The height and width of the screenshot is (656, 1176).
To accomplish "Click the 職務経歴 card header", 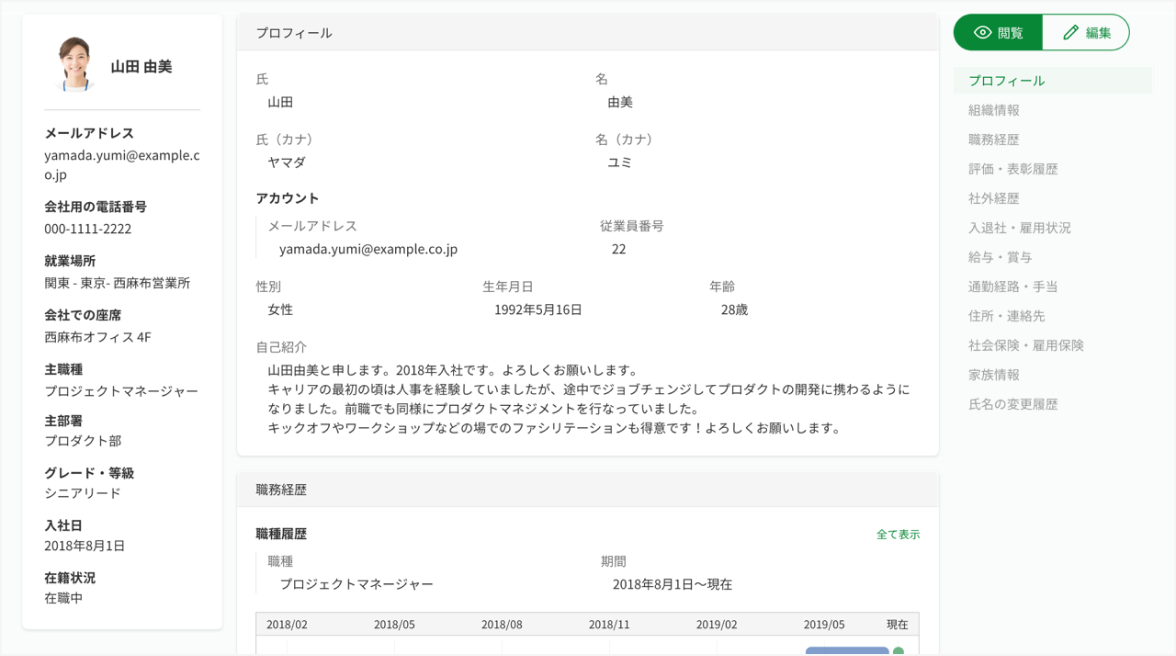I will click(588, 490).
